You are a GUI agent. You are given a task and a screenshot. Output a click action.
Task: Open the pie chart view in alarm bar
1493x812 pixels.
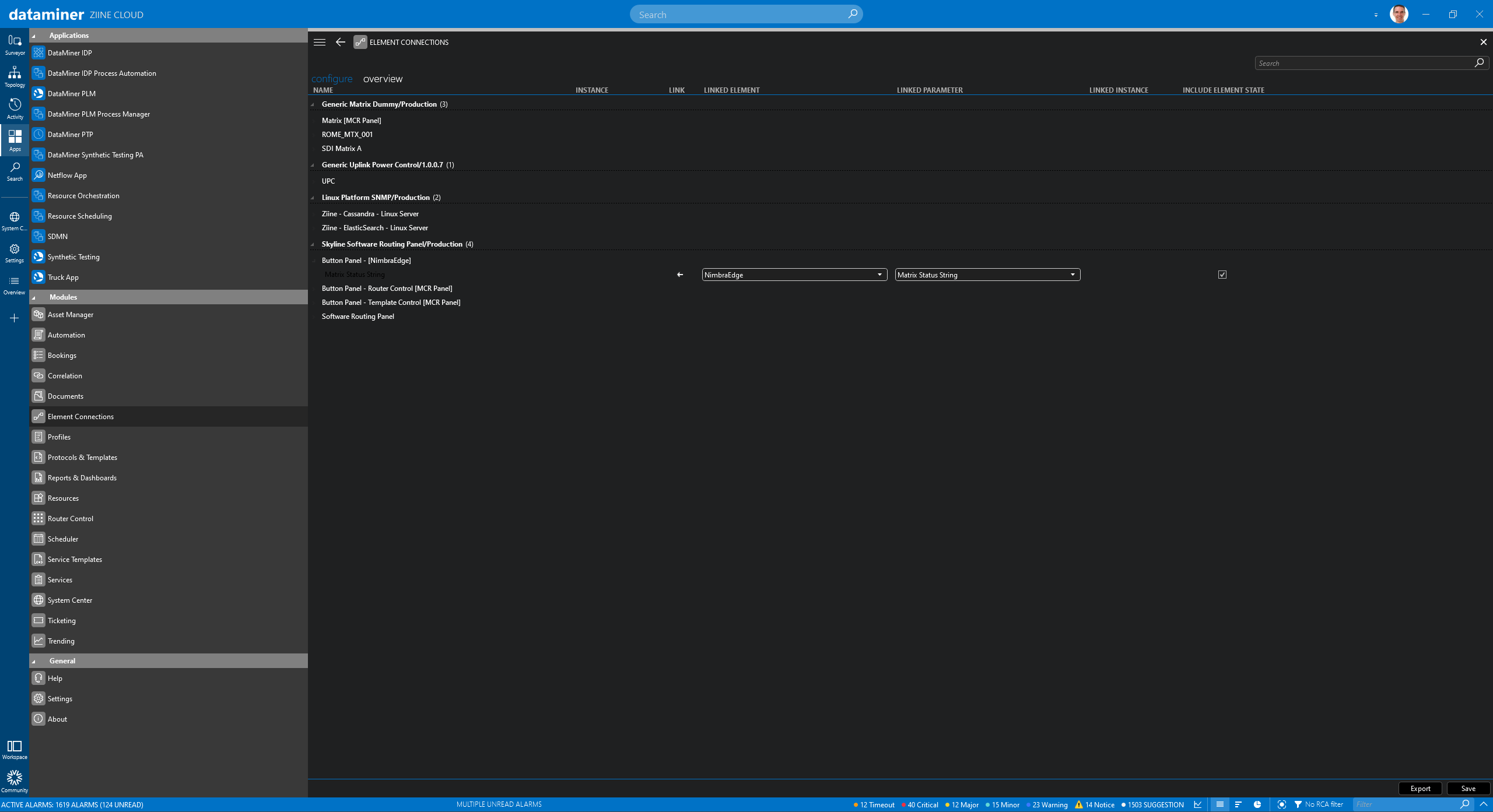[1257, 804]
